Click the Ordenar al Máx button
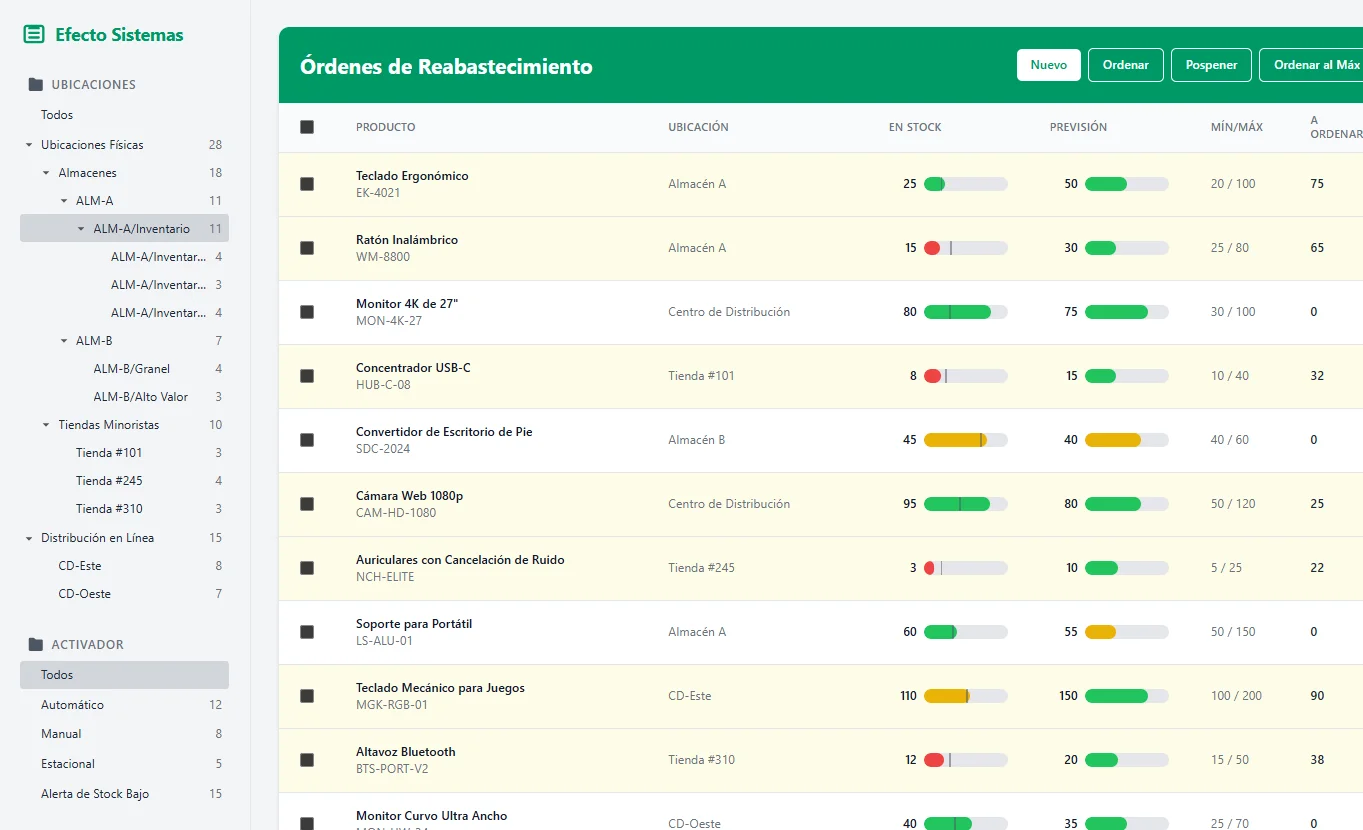 (x=1316, y=64)
